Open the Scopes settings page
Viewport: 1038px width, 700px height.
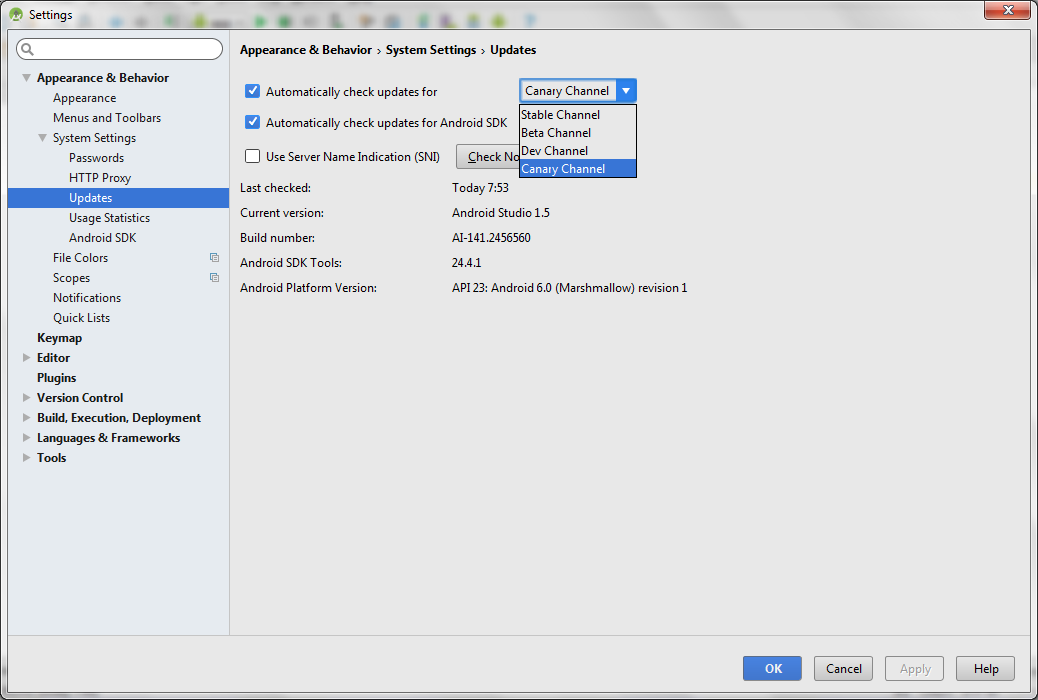[x=71, y=278]
